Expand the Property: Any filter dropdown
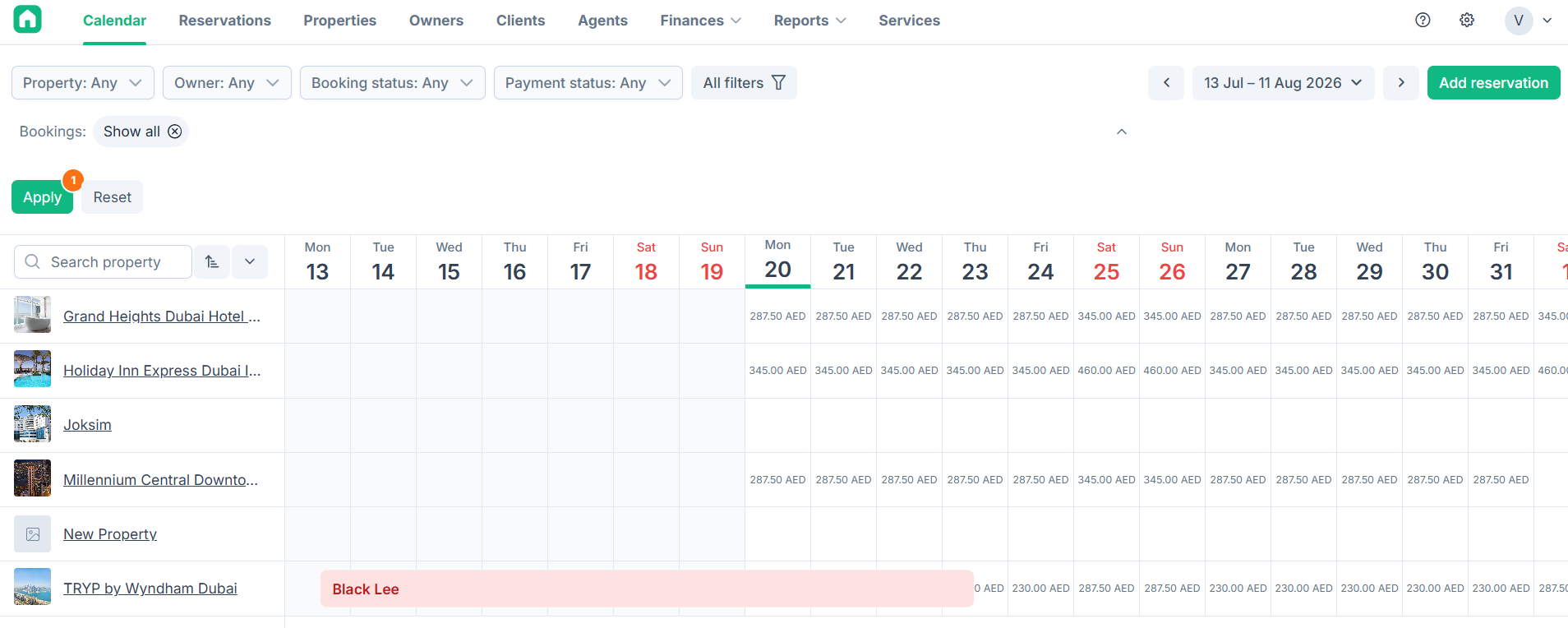 tap(83, 83)
